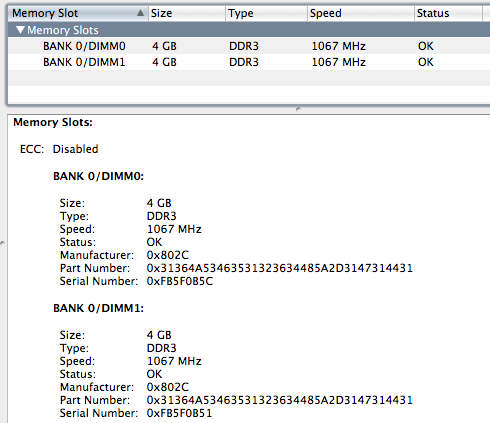Click the DDR3 type cell in DIMM0 row
Viewport: 490px width, 423px height.
coord(244,46)
